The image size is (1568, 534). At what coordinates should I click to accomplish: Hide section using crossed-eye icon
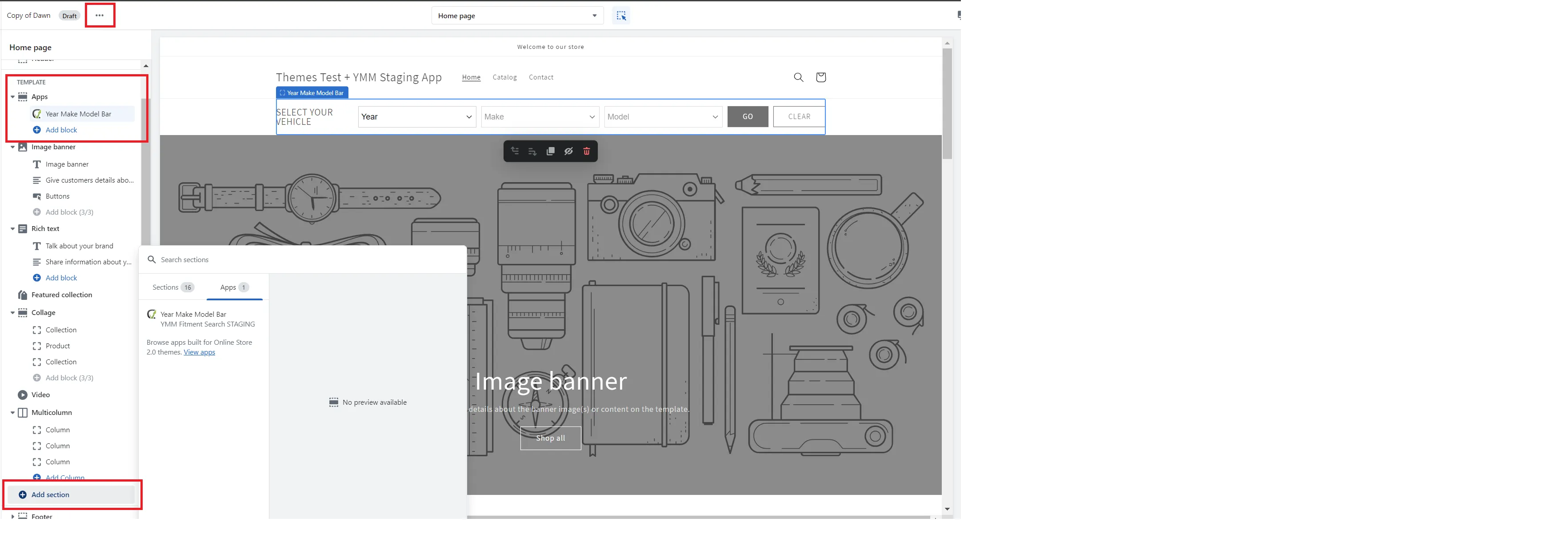click(568, 151)
